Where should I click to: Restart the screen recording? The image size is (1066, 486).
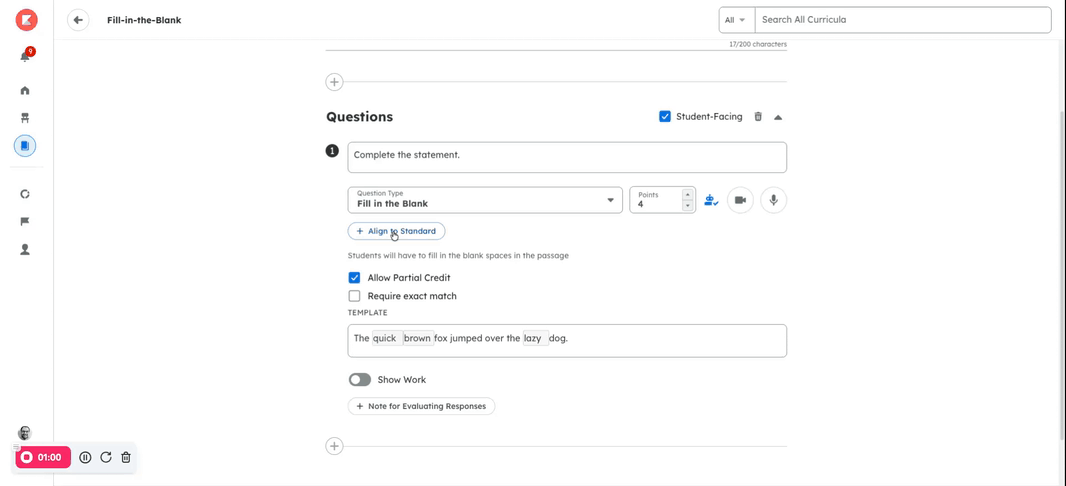point(105,457)
